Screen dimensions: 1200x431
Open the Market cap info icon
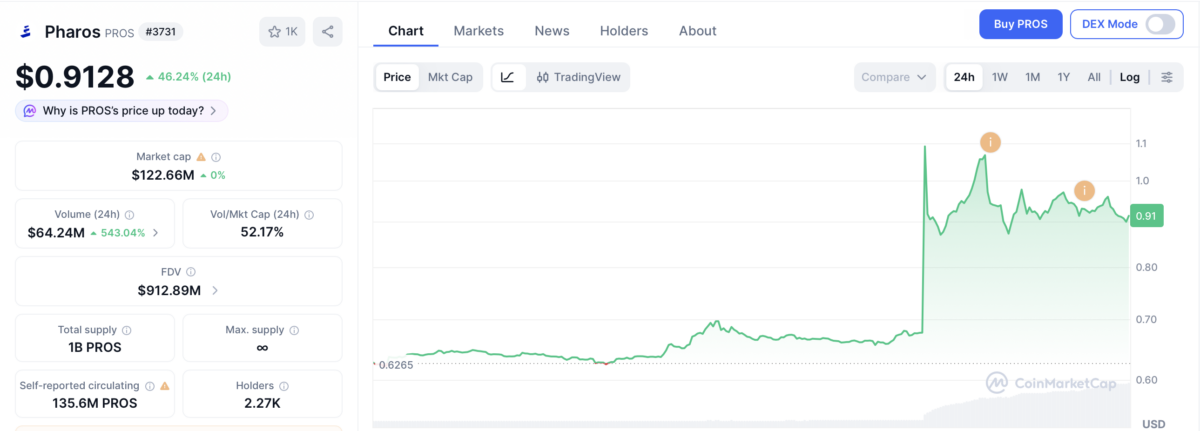(216, 157)
